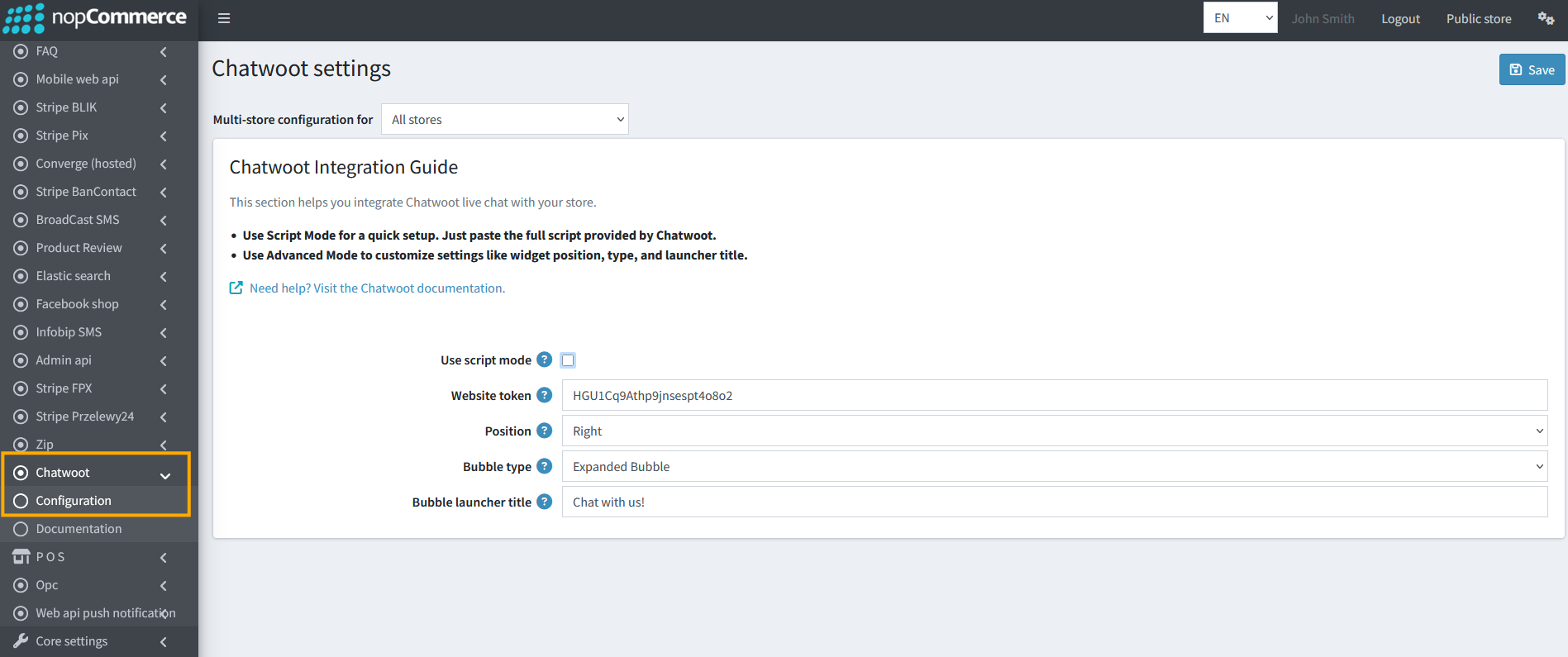Click the Admin api circle icon

tap(21, 360)
